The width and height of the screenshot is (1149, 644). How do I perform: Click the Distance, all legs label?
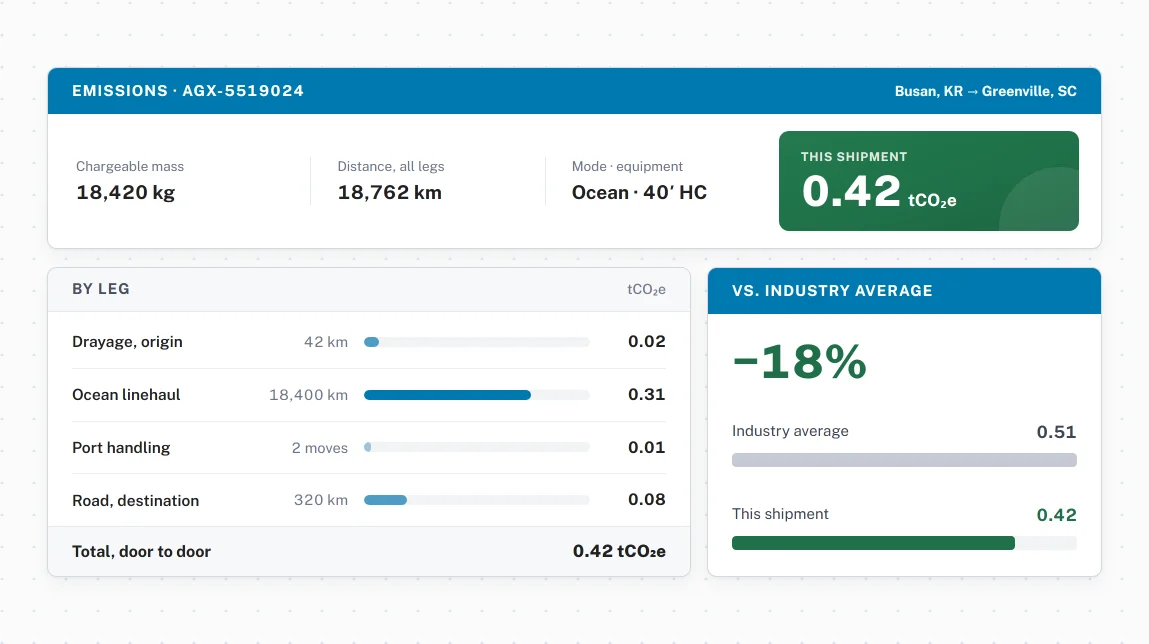(391, 166)
